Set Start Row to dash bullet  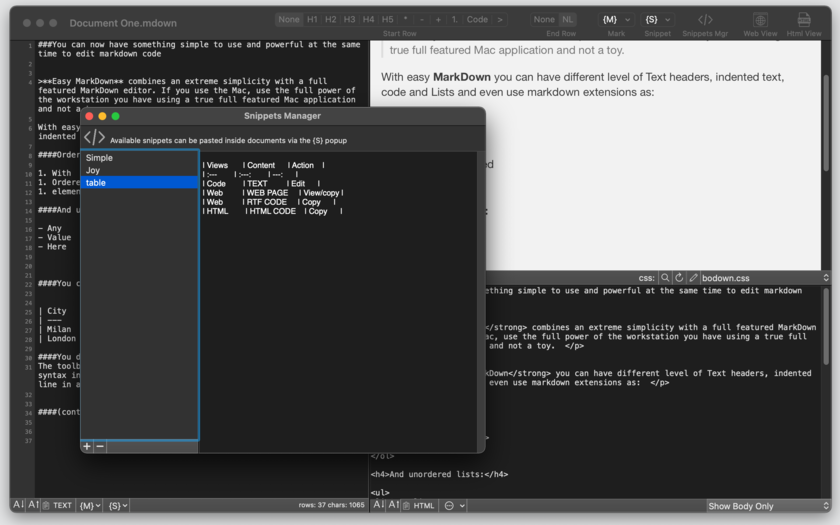tap(422, 19)
